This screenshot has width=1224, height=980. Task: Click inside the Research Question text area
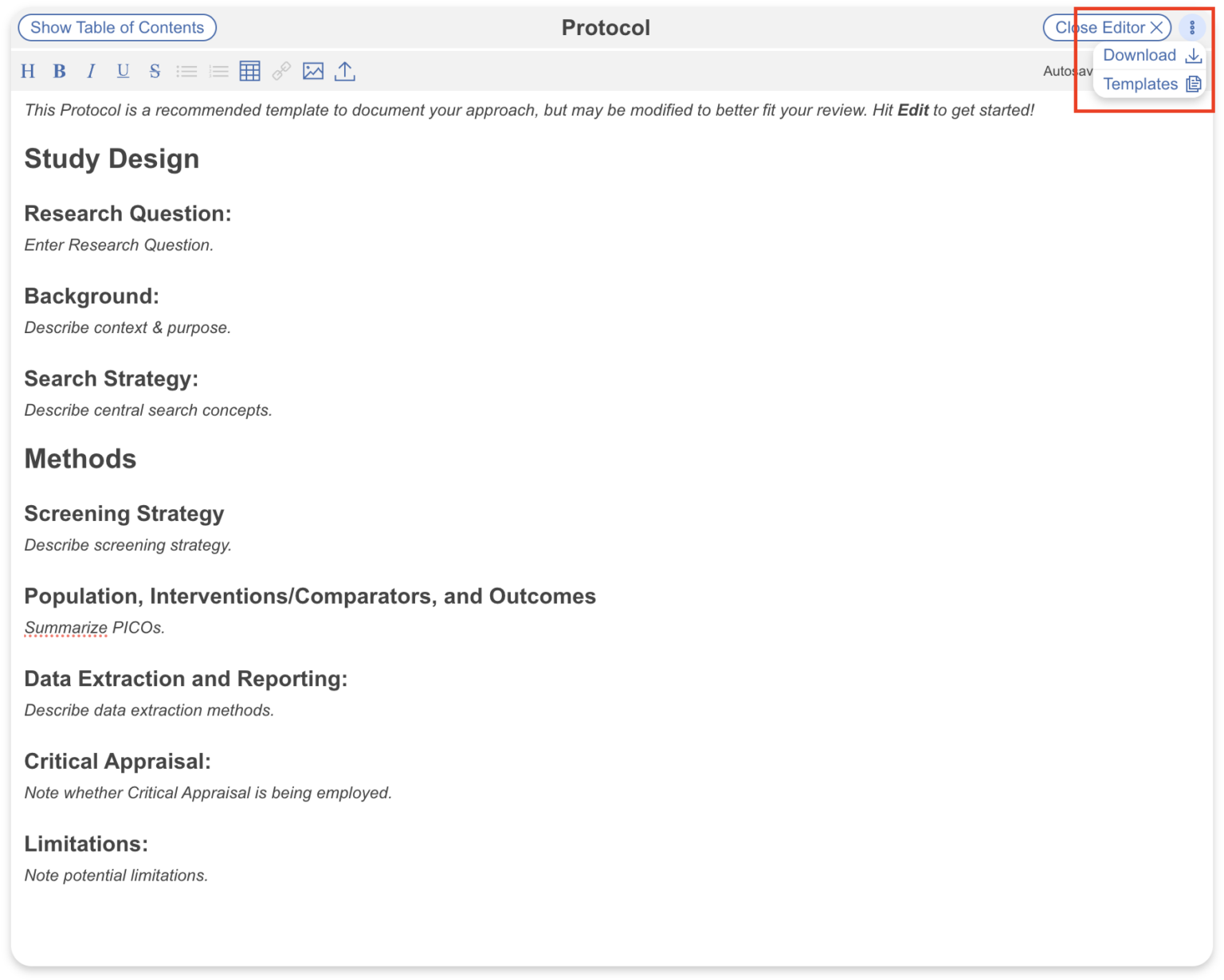[x=118, y=245]
